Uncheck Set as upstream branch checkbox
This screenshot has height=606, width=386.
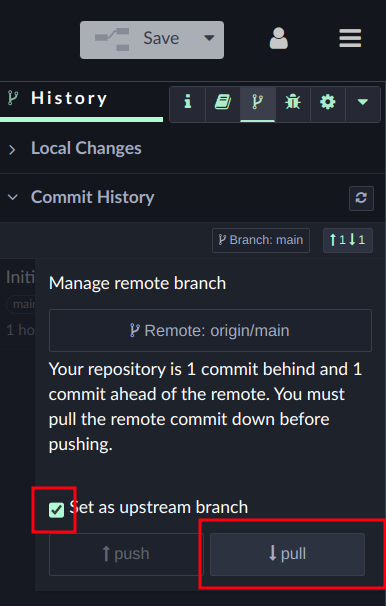click(56, 510)
